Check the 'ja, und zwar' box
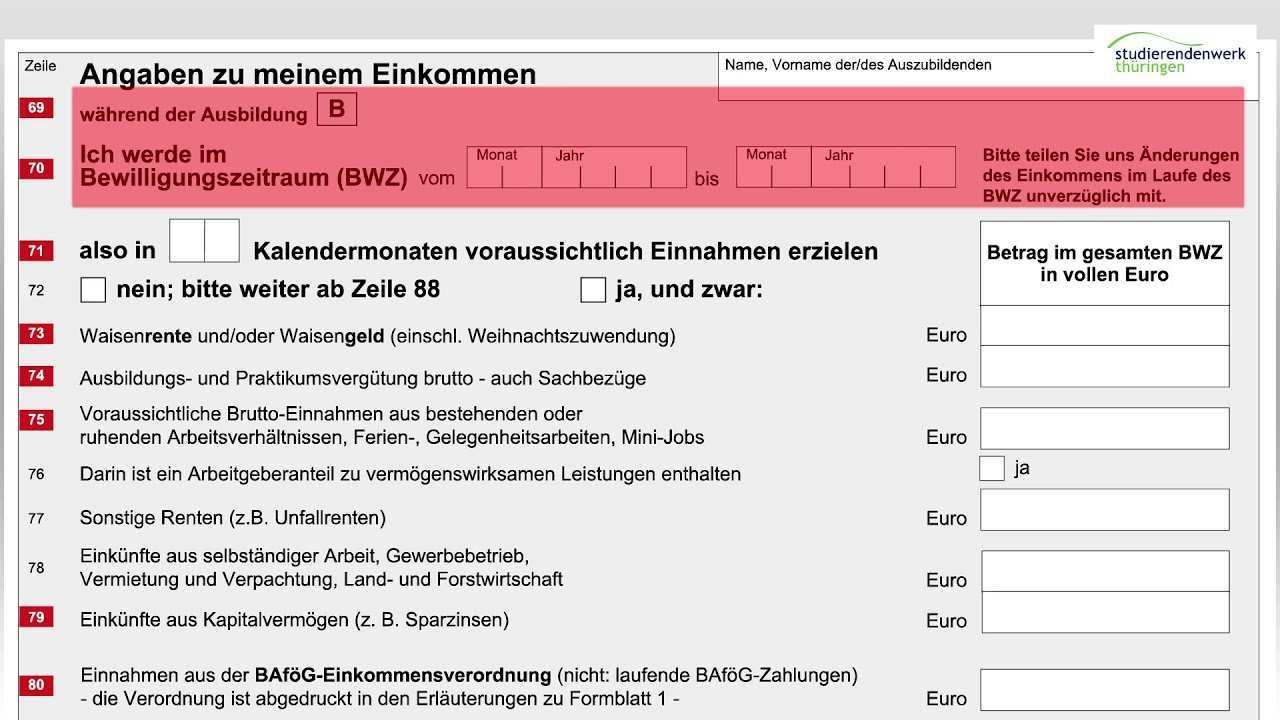The height and width of the screenshot is (720, 1280). click(x=593, y=290)
